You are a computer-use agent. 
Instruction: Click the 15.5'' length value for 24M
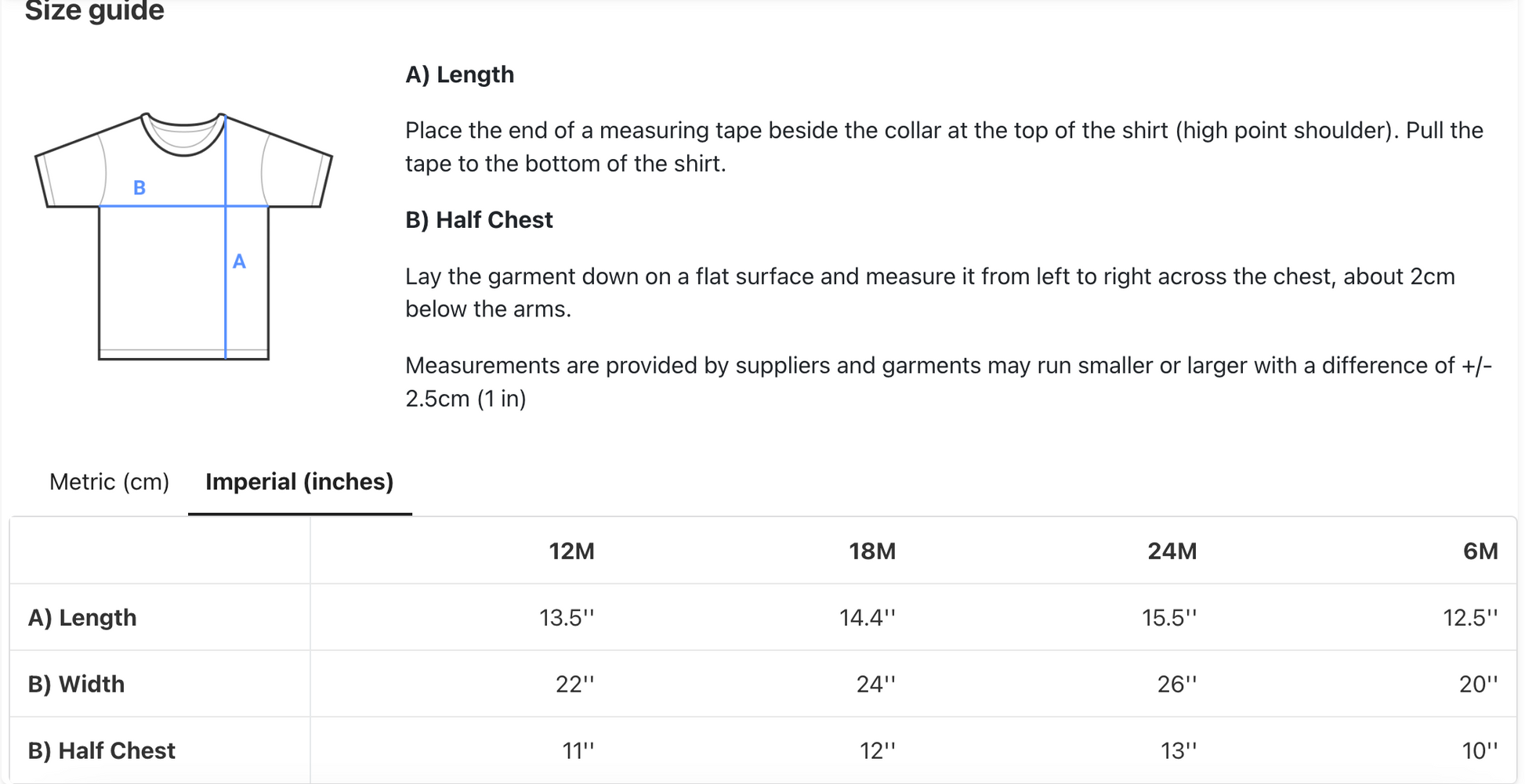1169,618
